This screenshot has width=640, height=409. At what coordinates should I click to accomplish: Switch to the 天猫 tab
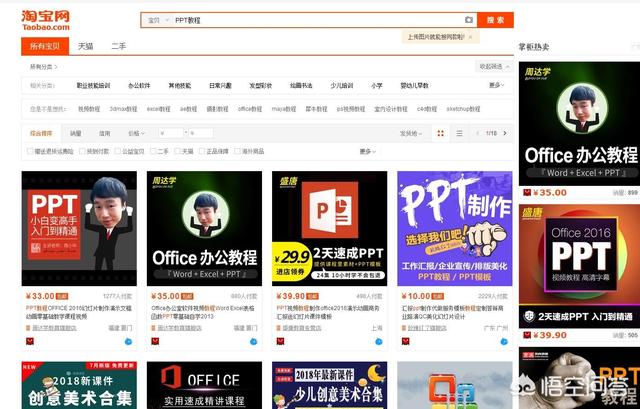(x=86, y=47)
